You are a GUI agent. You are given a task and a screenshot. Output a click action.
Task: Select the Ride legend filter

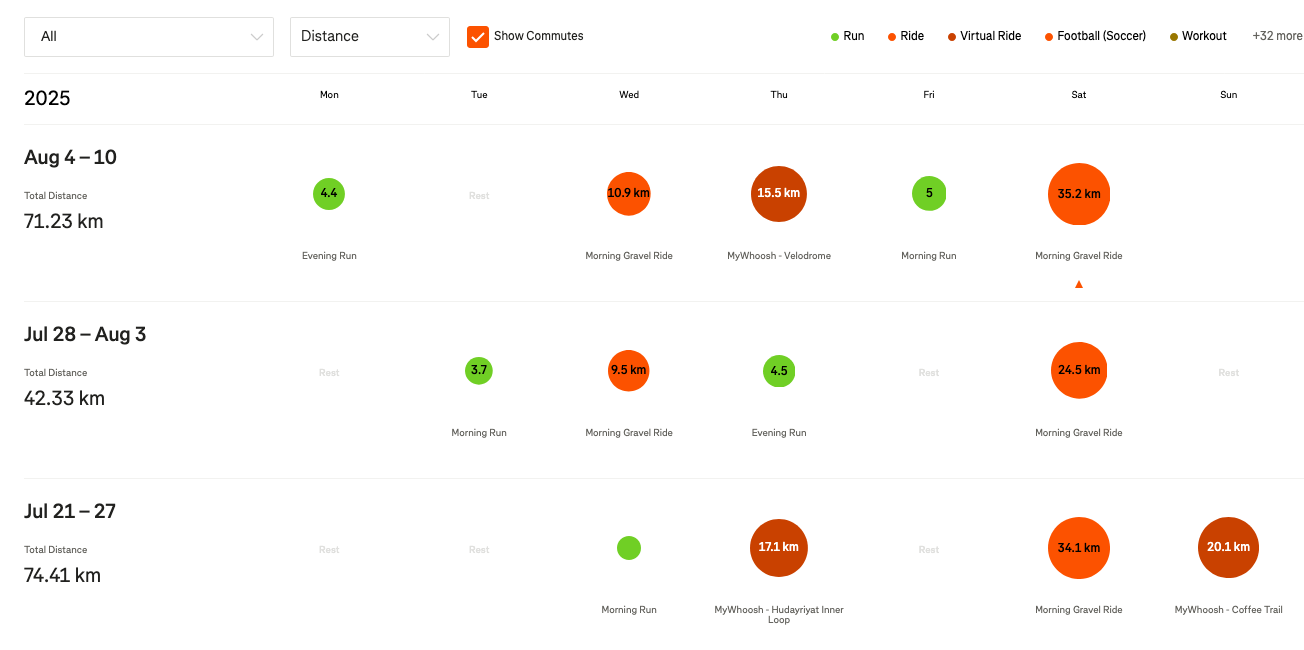tap(905, 36)
